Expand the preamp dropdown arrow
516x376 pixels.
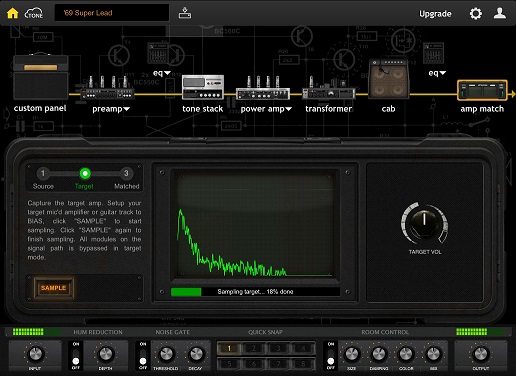tap(127, 109)
